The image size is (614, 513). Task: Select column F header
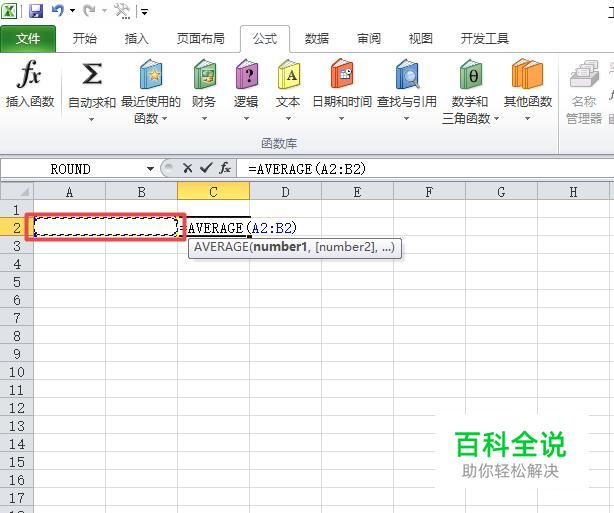click(x=429, y=191)
